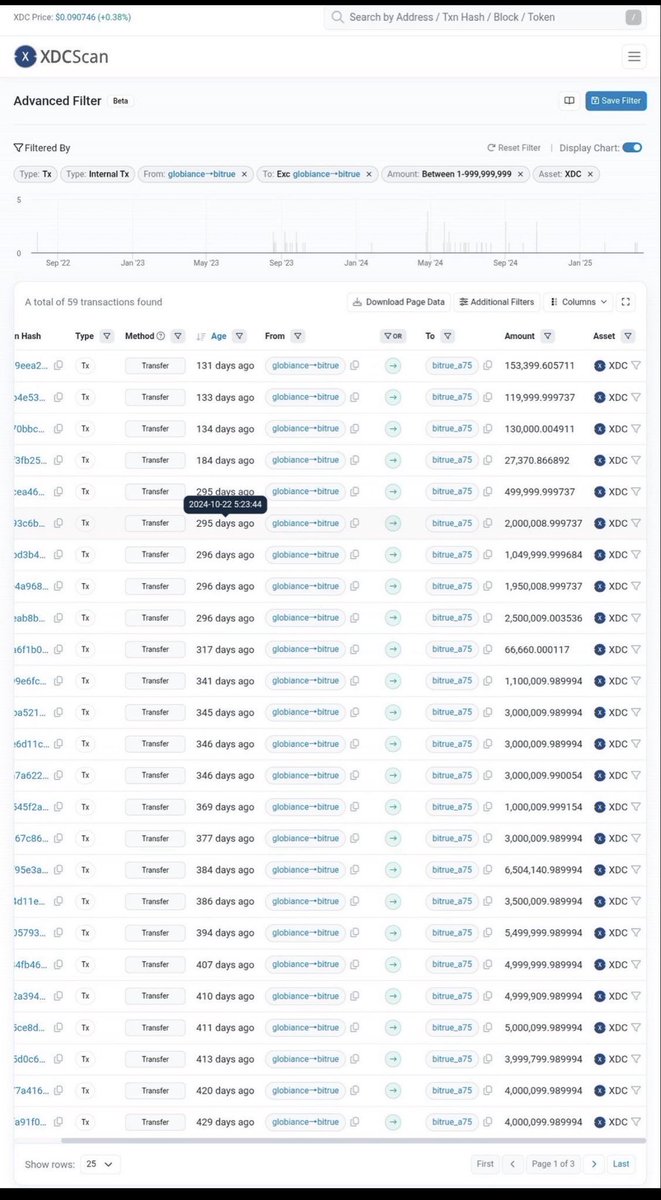This screenshot has width=661, height=1200.
Task: Copy To address in 386 days ago row
Action: point(488,901)
